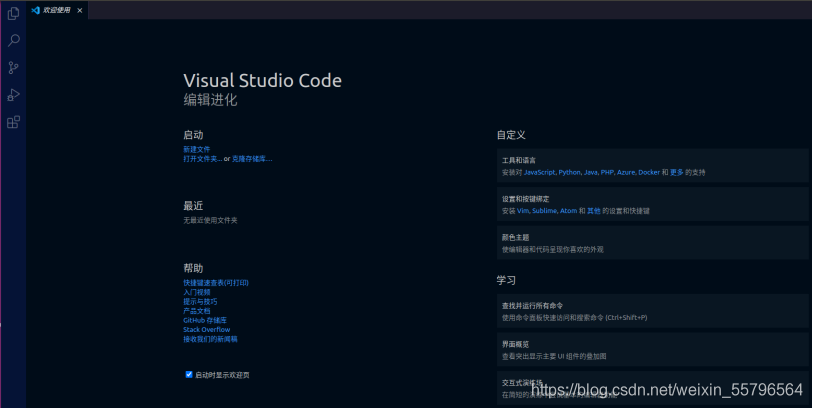Click 更多 languages link
Image resolution: width=813 pixels, height=409 pixels.
677,172
